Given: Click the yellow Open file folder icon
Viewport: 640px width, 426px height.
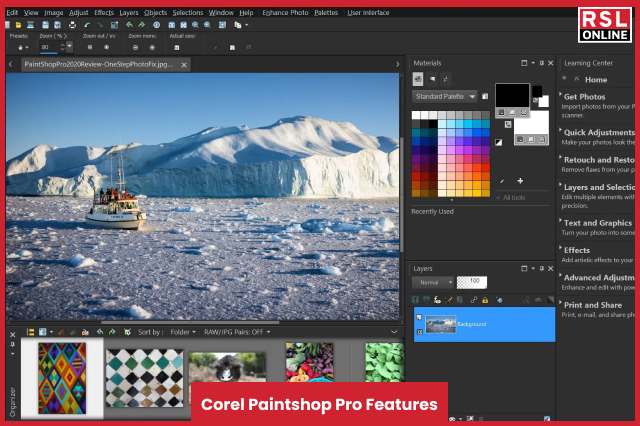Looking at the screenshot, I should coord(18,25).
